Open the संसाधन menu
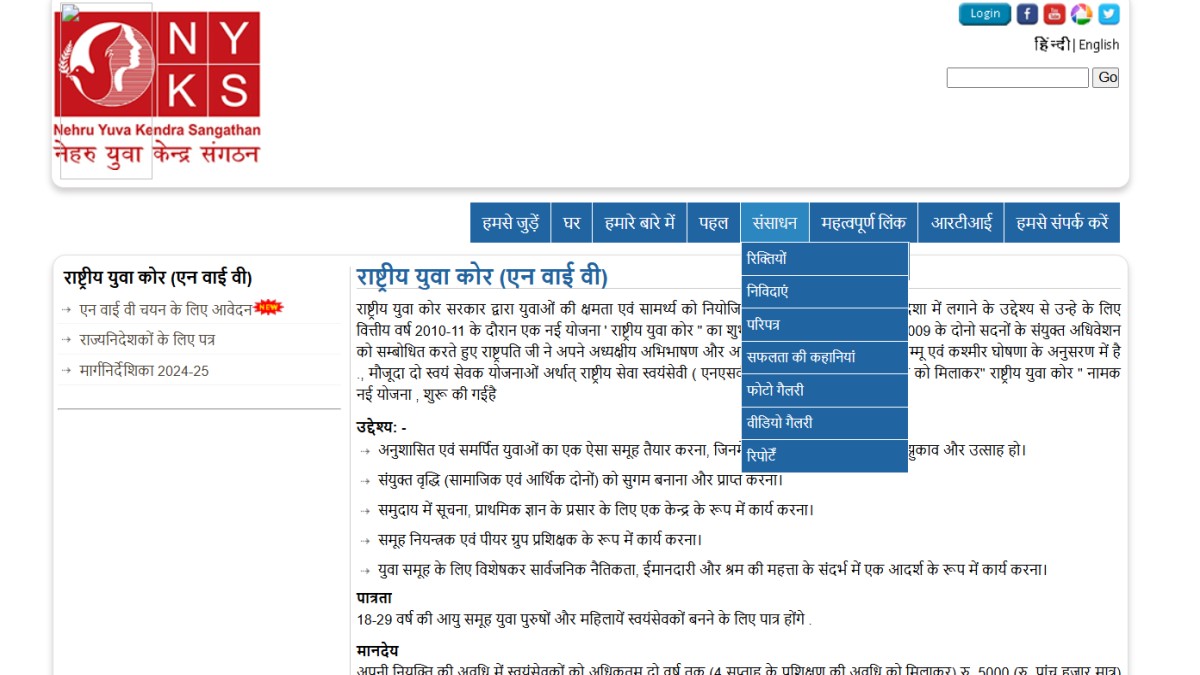The height and width of the screenshot is (675, 1200). [x=774, y=223]
